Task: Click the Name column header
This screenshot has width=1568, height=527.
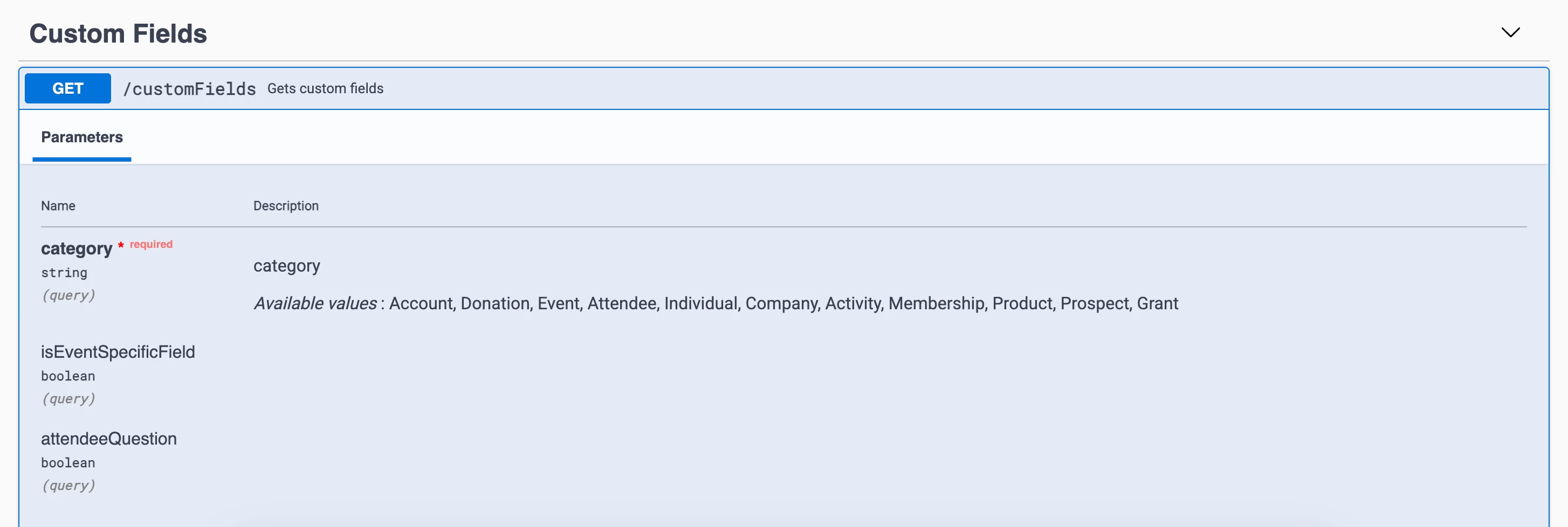Action: click(58, 206)
